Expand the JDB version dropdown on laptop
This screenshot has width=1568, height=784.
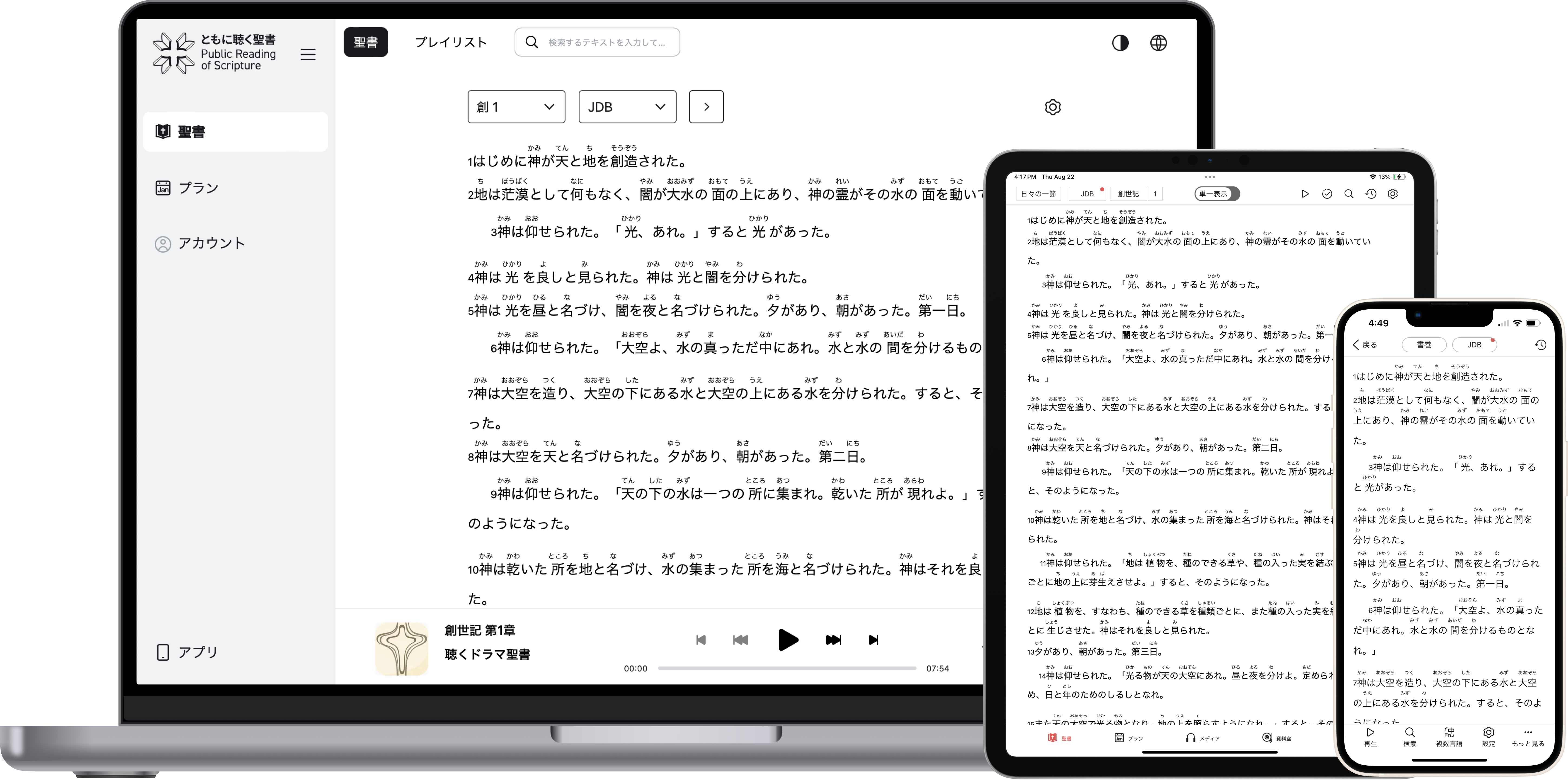pyautogui.click(x=627, y=107)
